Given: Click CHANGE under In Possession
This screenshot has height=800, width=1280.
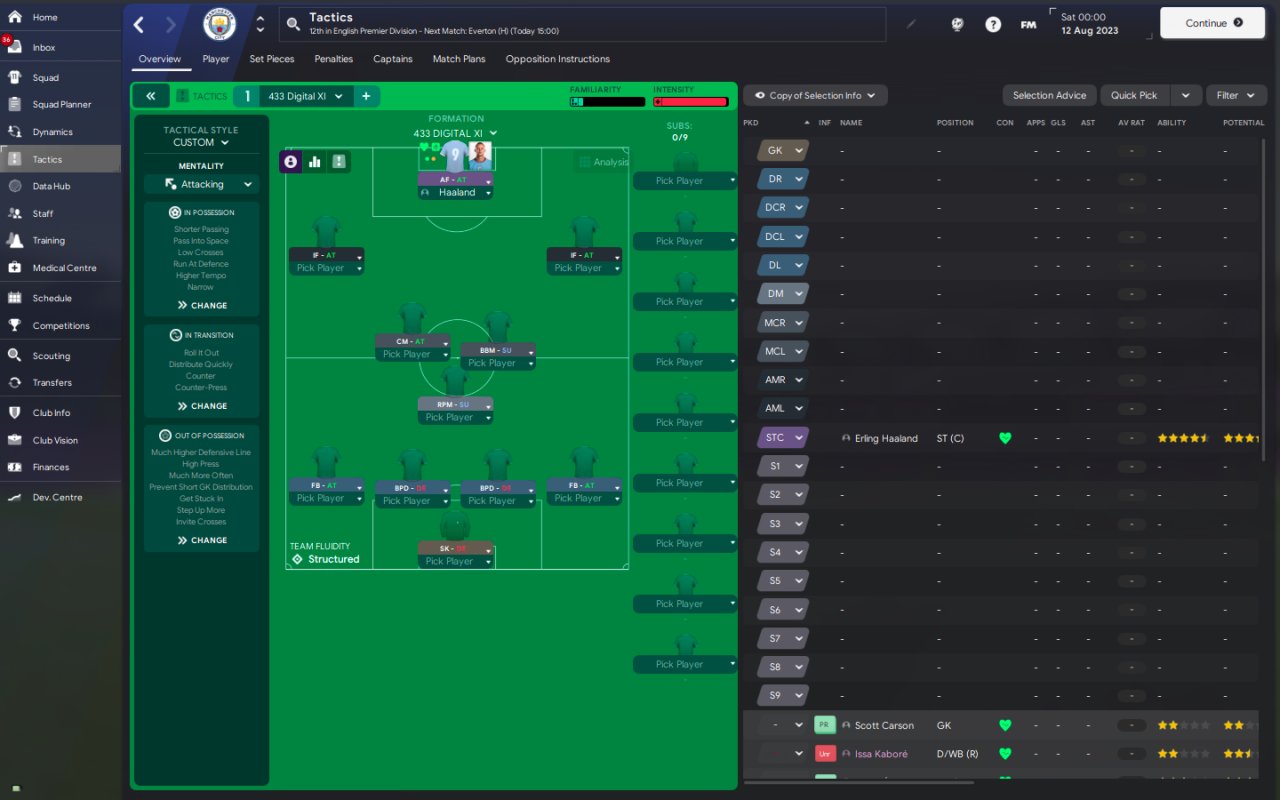Looking at the screenshot, I should (x=202, y=305).
